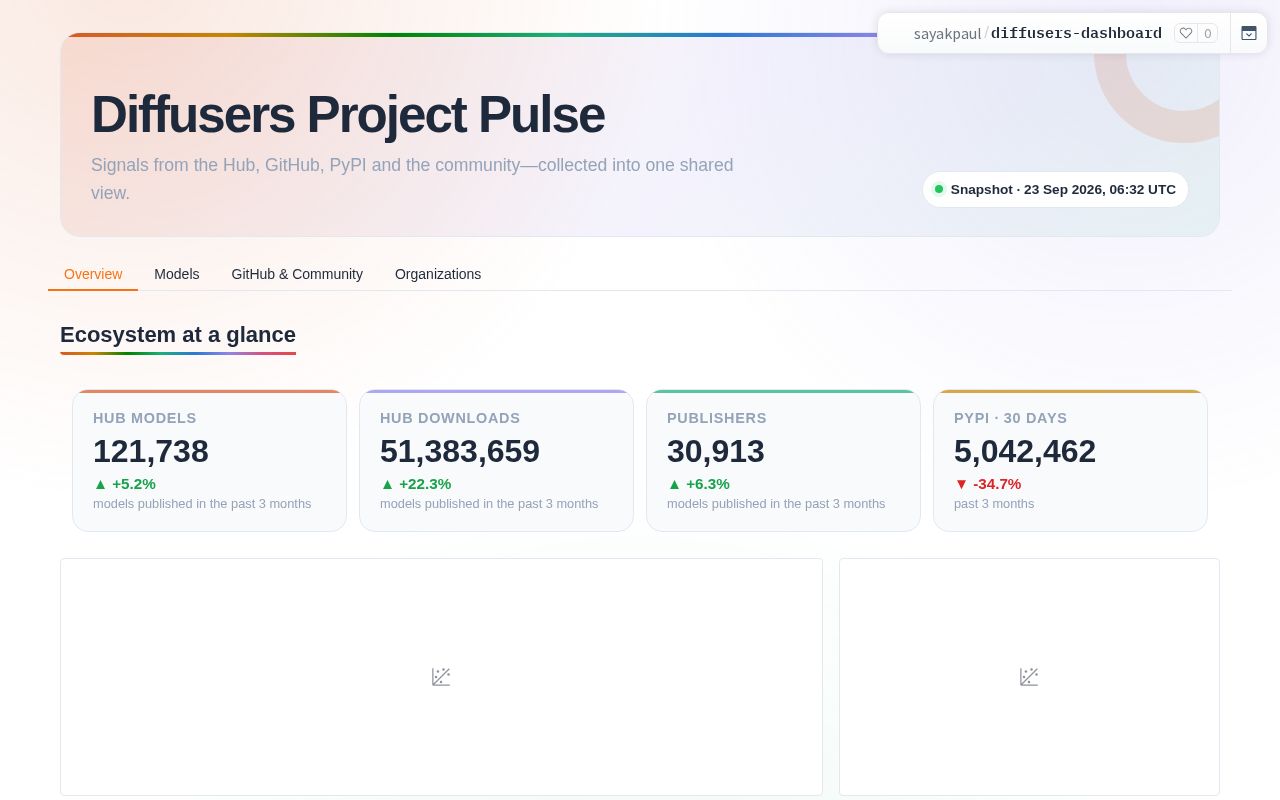
Task: Select the 5,042,462 PyPI value
Action: coord(1025,451)
